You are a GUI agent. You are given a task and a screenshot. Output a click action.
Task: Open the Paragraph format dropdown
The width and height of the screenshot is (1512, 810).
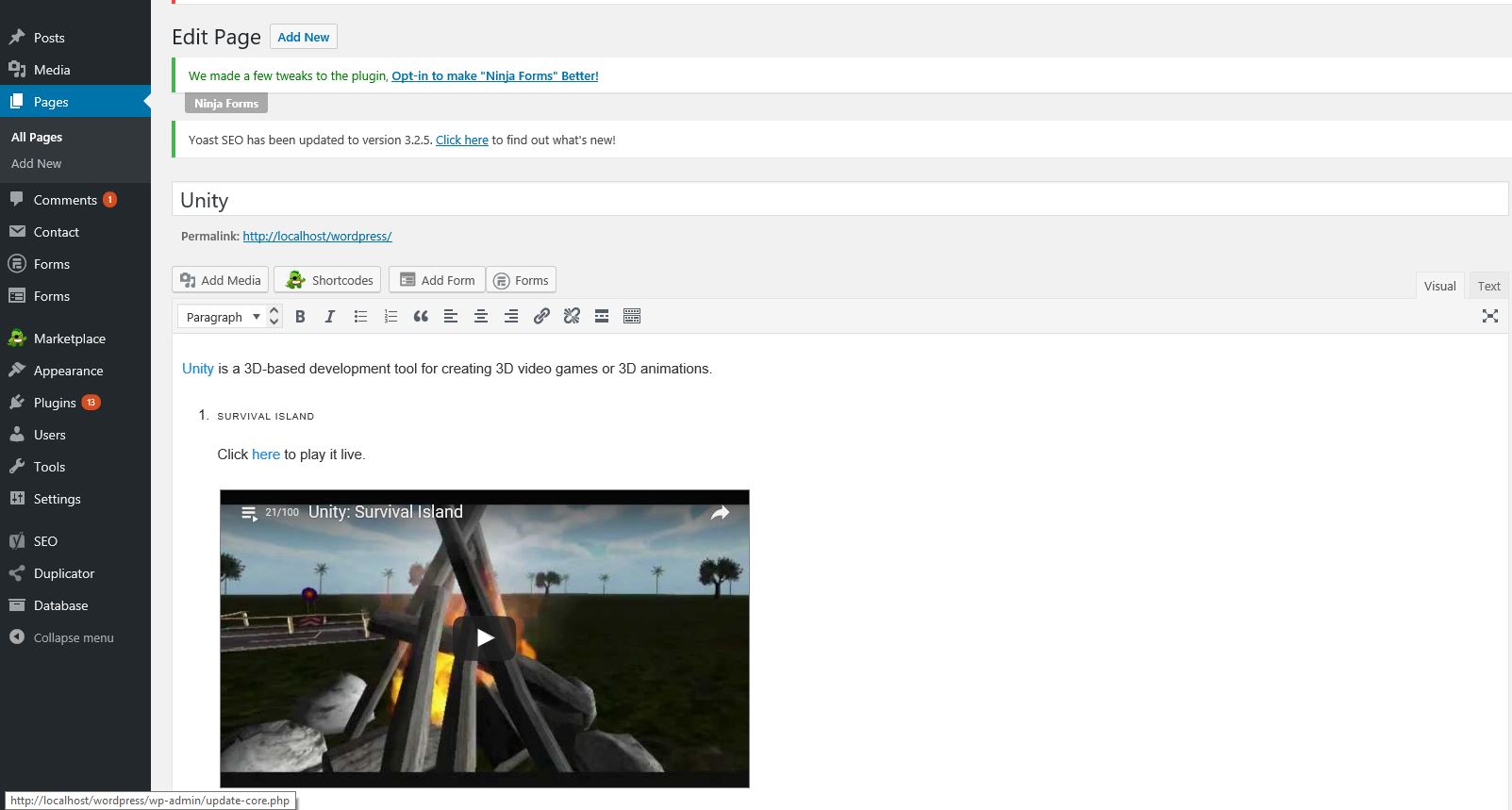click(224, 317)
